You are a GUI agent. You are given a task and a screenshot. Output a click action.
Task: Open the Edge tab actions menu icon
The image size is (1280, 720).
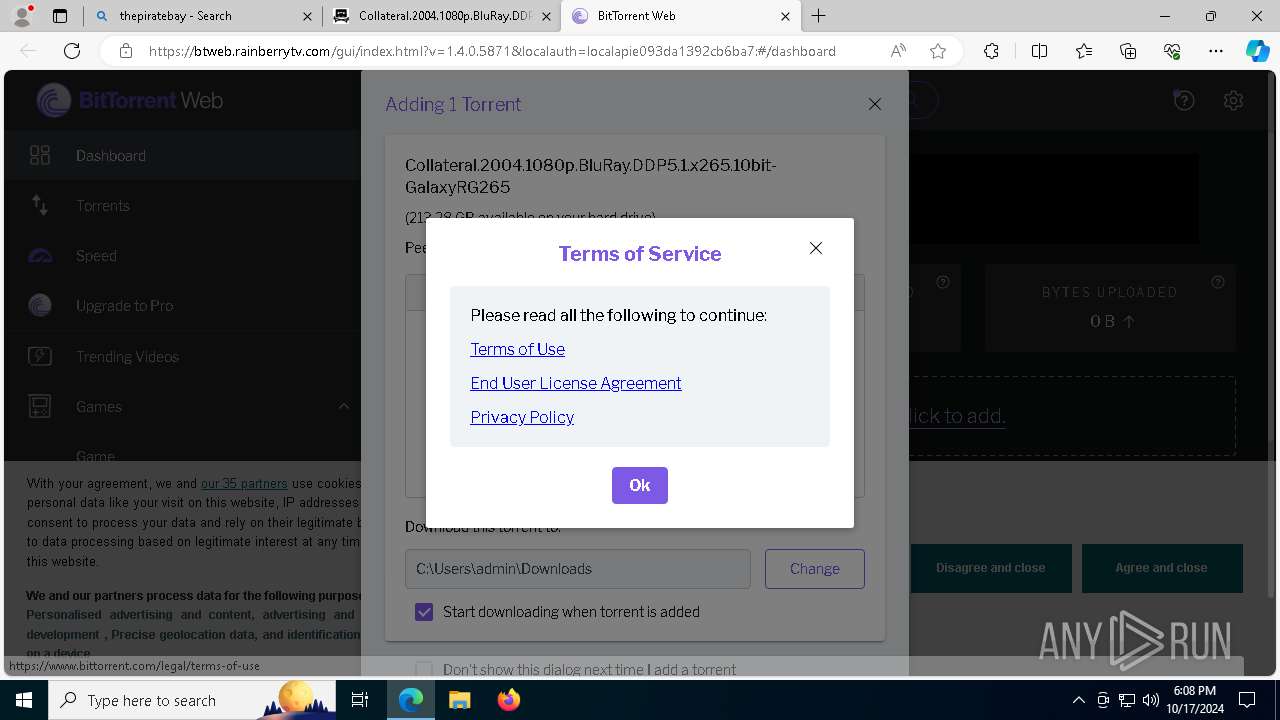pyautogui.click(x=60, y=16)
